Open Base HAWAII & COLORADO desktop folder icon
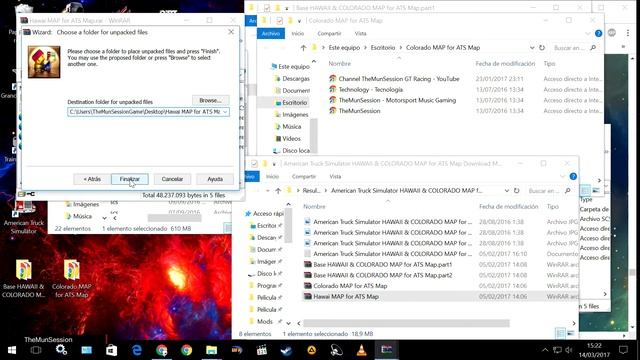 pyautogui.click(x=24, y=278)
